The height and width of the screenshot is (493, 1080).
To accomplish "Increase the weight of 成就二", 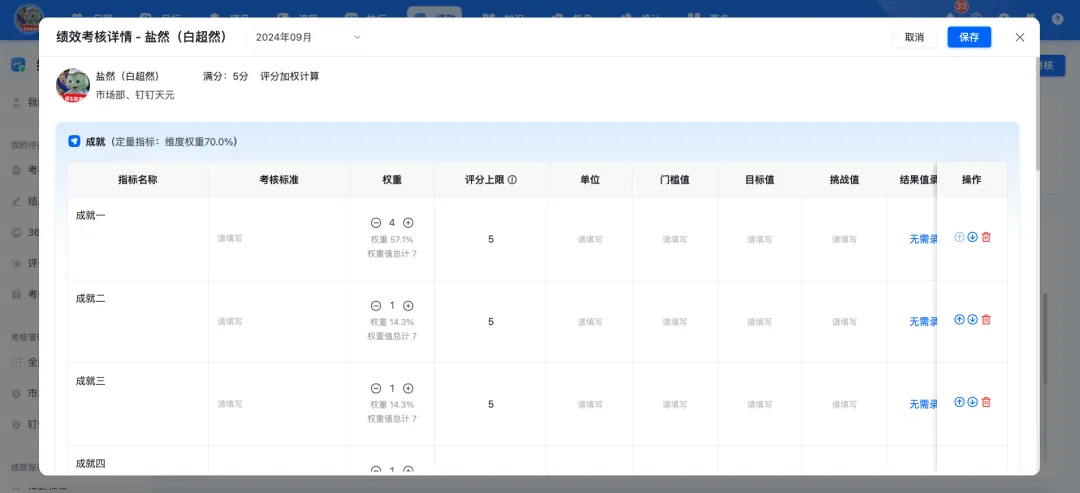I will pyautogui.click(x=408, y=306).
